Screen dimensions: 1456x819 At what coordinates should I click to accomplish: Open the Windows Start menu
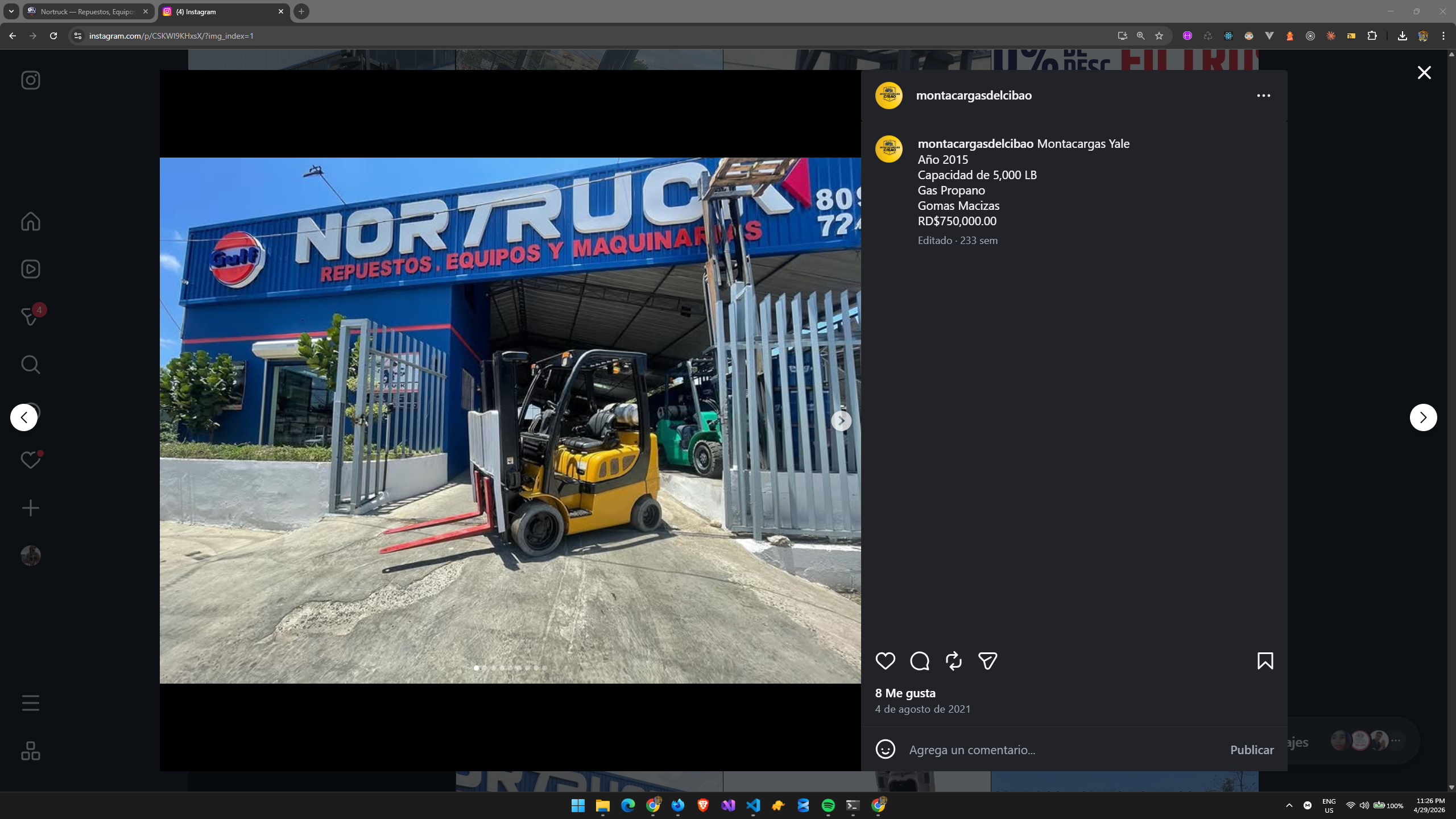coord(578,805)
